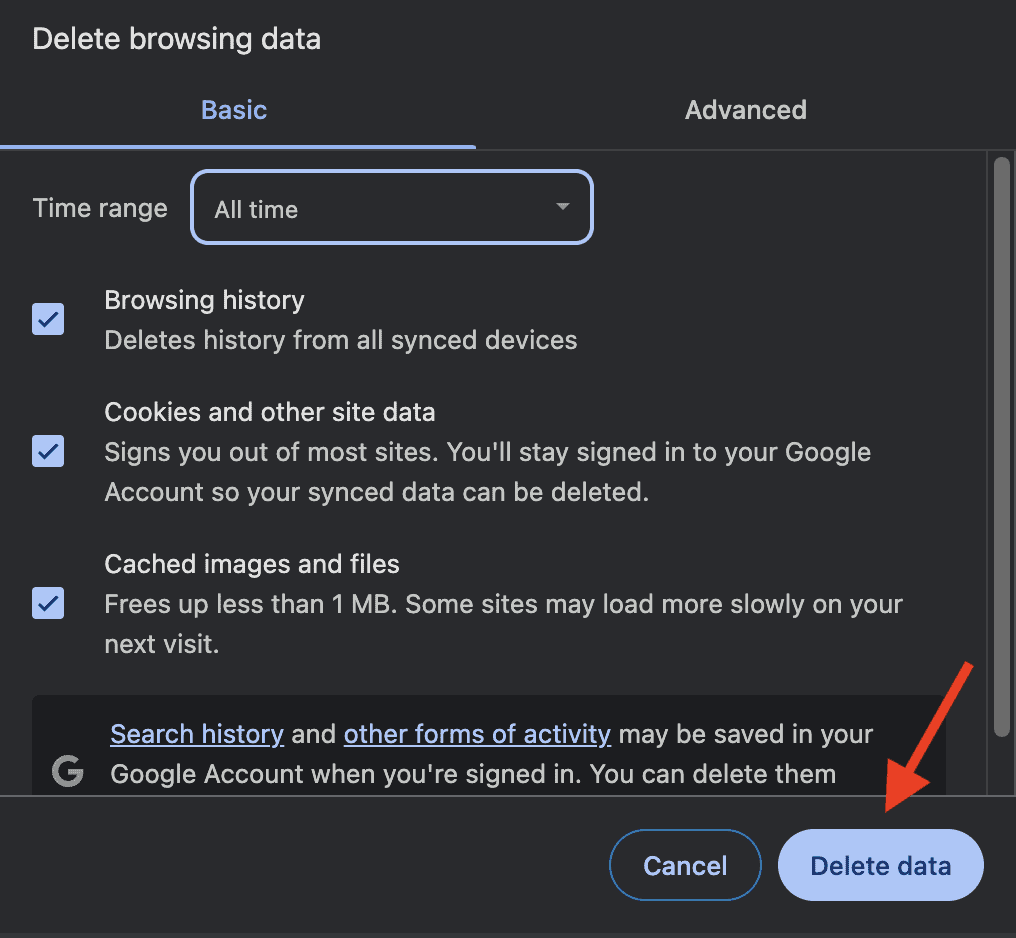Click the Cookies and other site data label

[x=270, y=412]
